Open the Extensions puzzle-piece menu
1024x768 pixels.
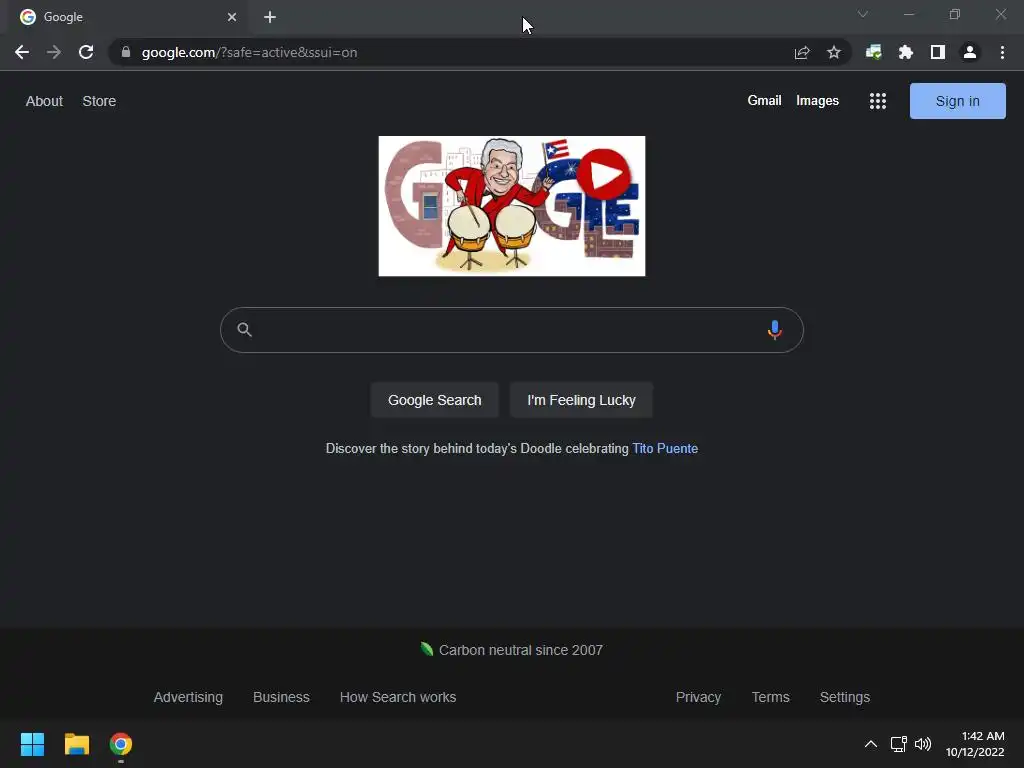click(906, 52)
